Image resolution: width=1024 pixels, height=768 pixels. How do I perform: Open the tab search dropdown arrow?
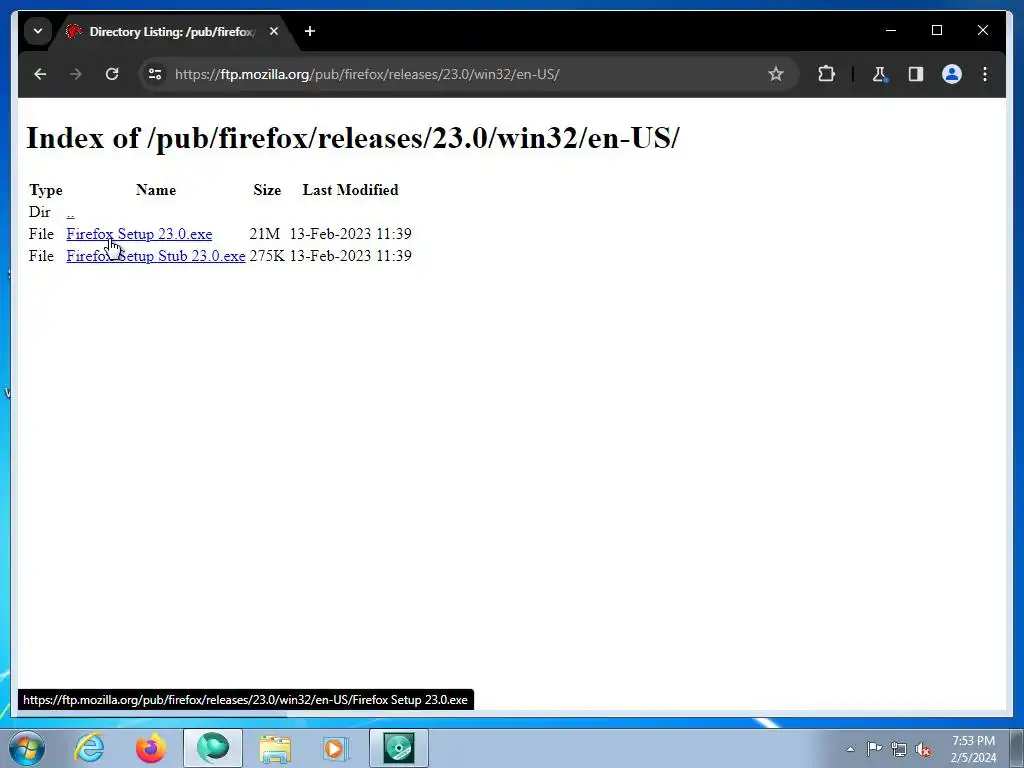coord(38,31)
